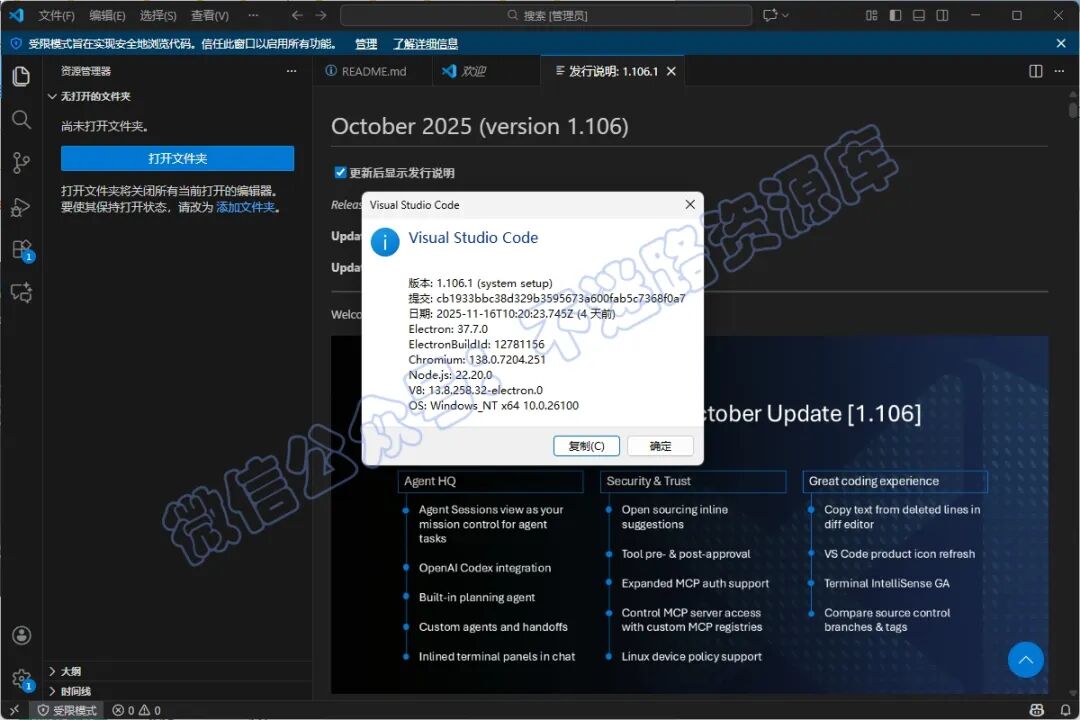Expand the Outline section
Viewport: 1080px width, 720px height.
point(65,671)
